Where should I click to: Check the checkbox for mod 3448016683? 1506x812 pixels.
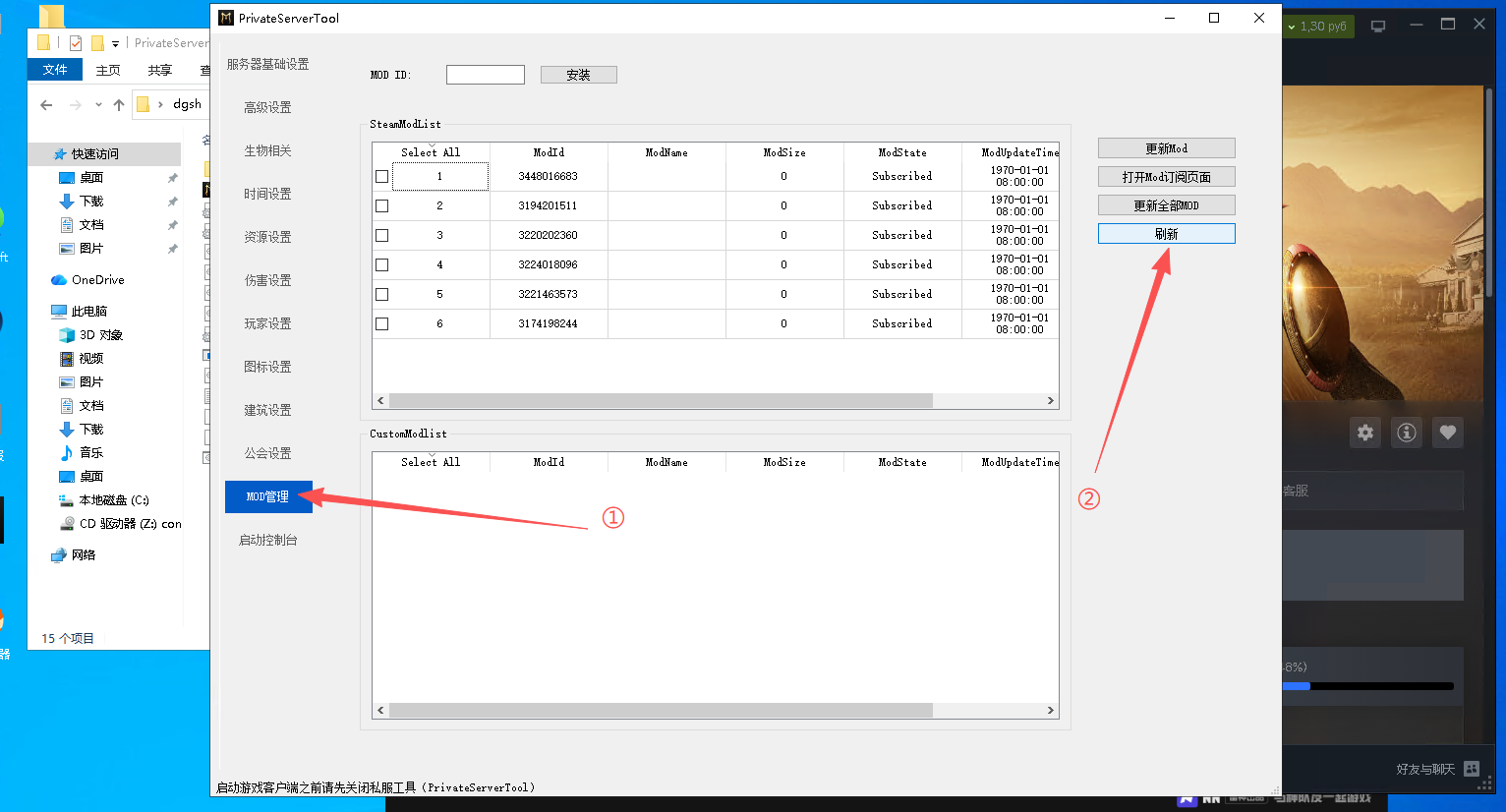[x=382, y=177]
